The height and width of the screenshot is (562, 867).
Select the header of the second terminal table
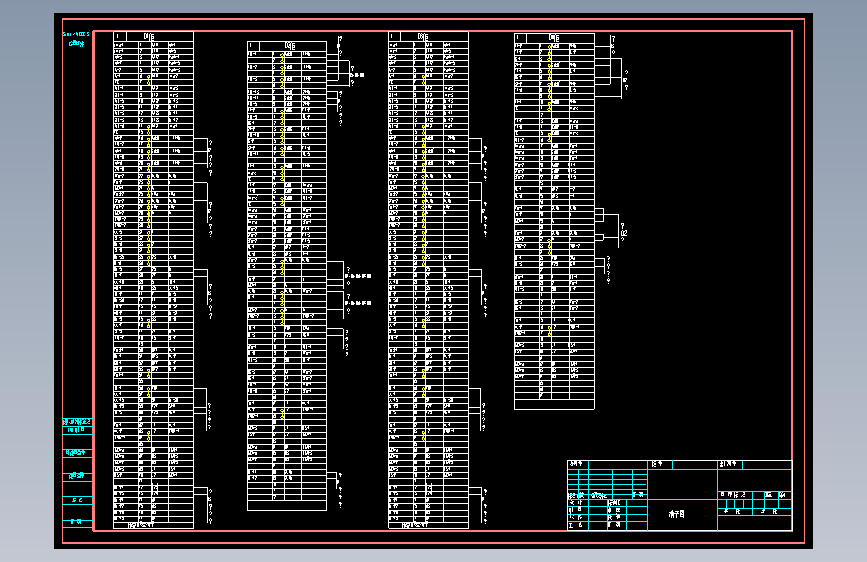click(x=286, y=46)
